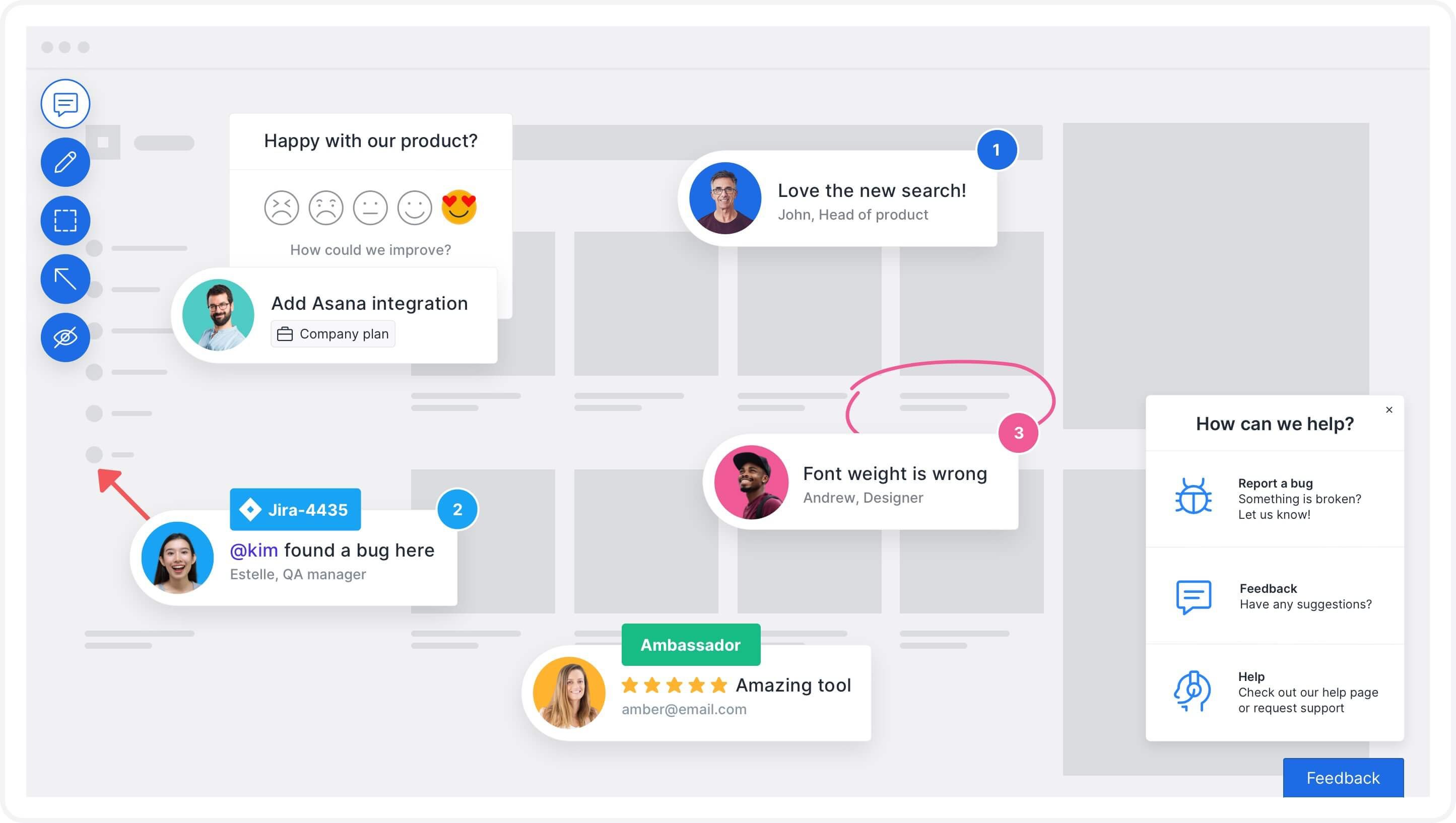The image size is (1456, 823).
Task: Toggle the hide-element crossed eye tool
Action: tap(65, 337)
